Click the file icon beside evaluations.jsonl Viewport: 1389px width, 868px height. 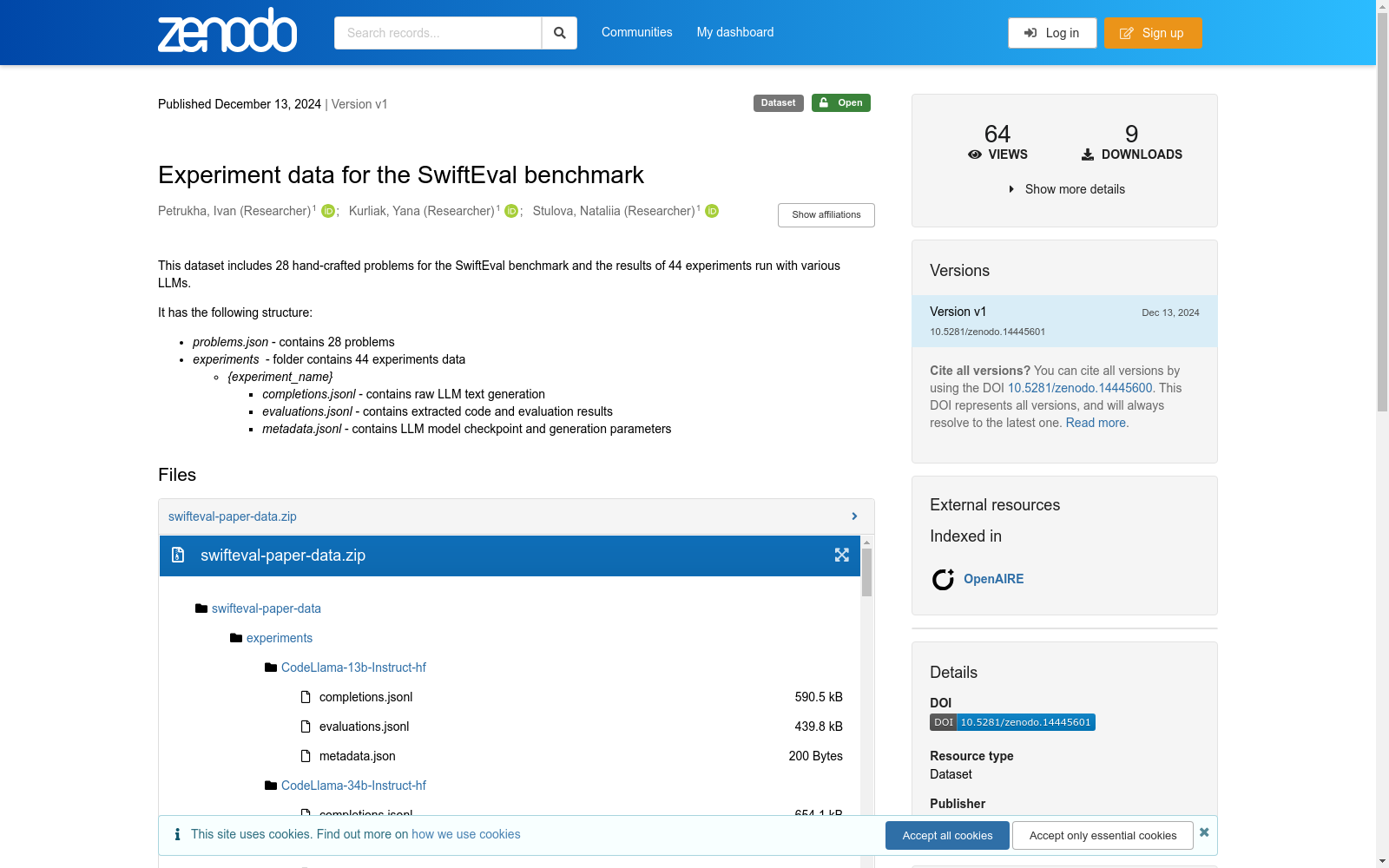(x=306, y=727)
